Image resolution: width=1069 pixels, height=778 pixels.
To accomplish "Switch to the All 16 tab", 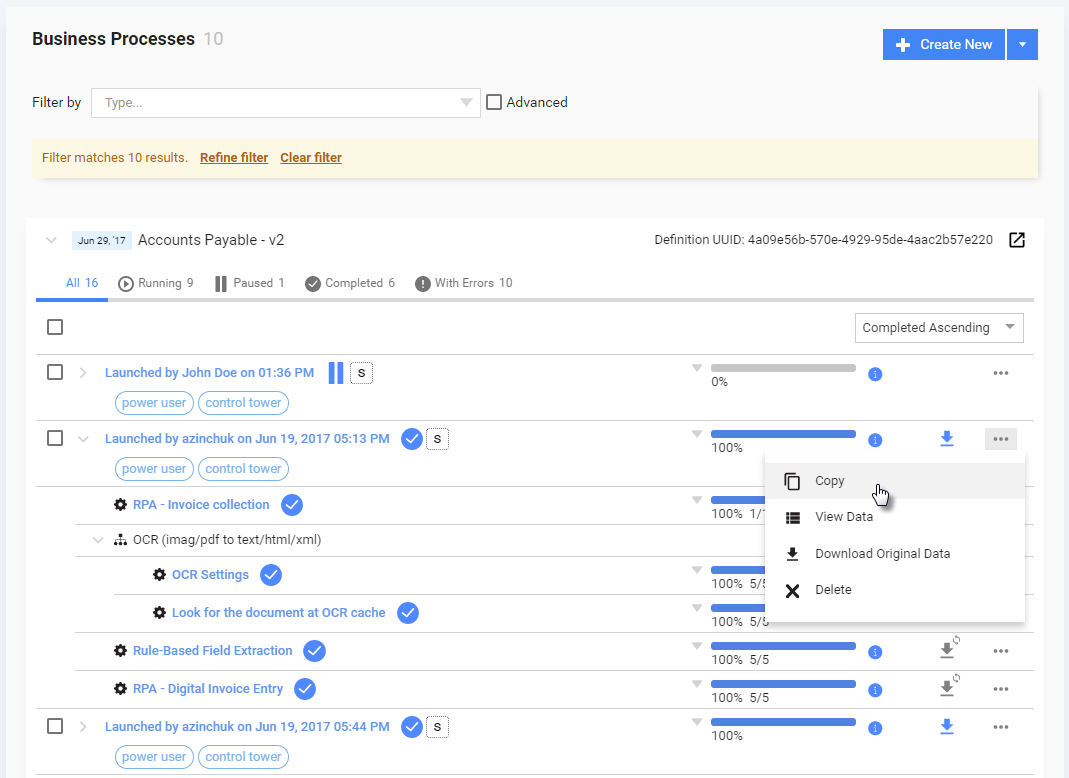I will click(82, 283).
